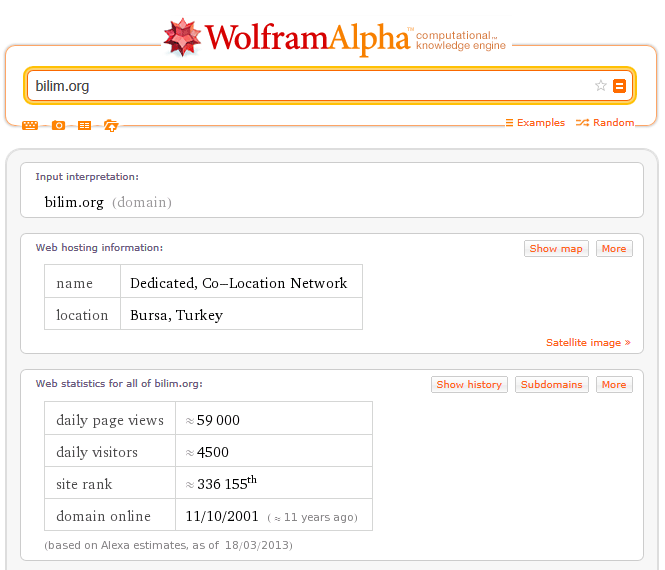Click the 'location' row label
Screen dimensions: 665x570
(x=82, y=315)
